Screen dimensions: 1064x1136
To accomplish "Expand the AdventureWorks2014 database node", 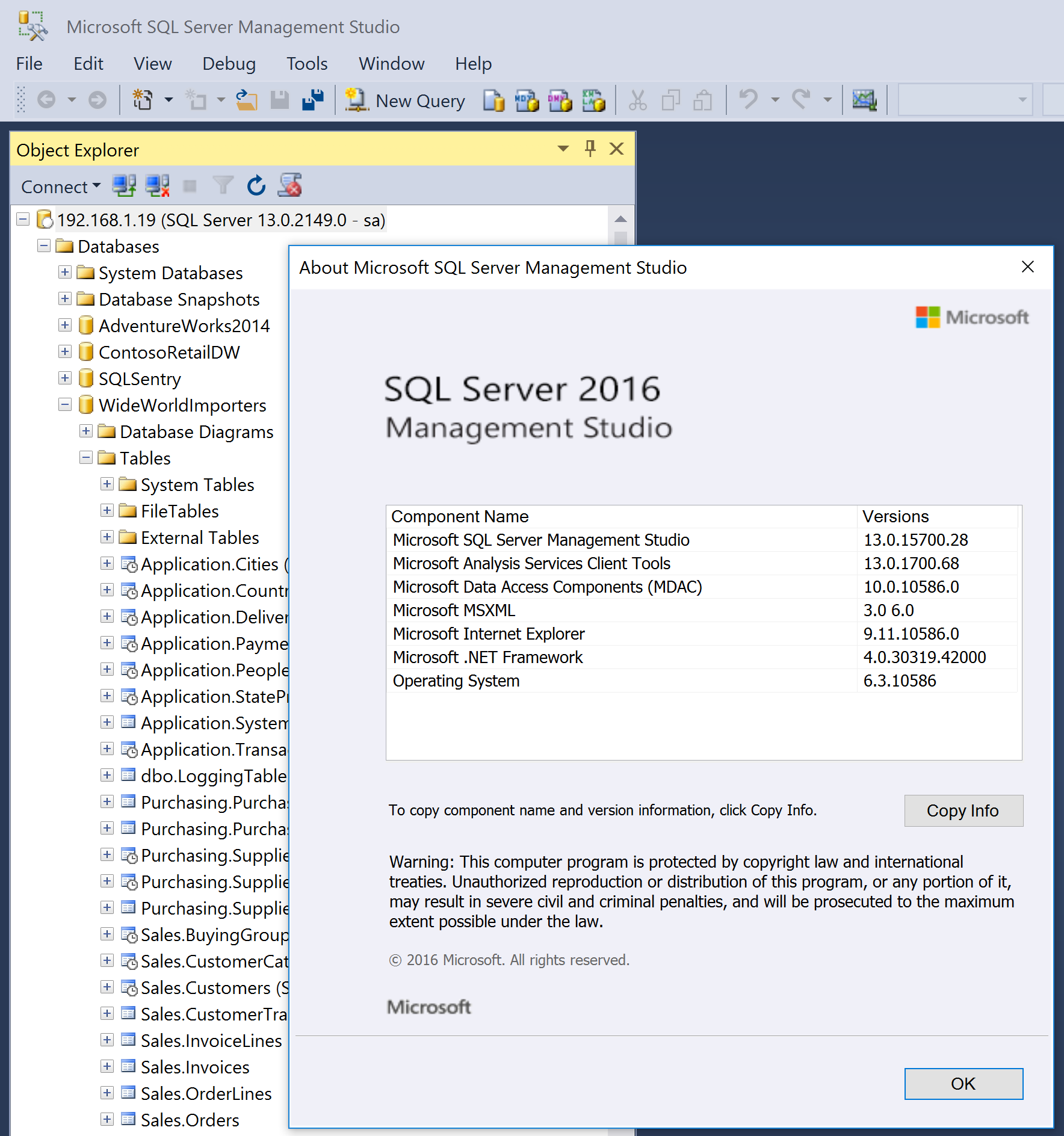I will [x=65, y=326].
